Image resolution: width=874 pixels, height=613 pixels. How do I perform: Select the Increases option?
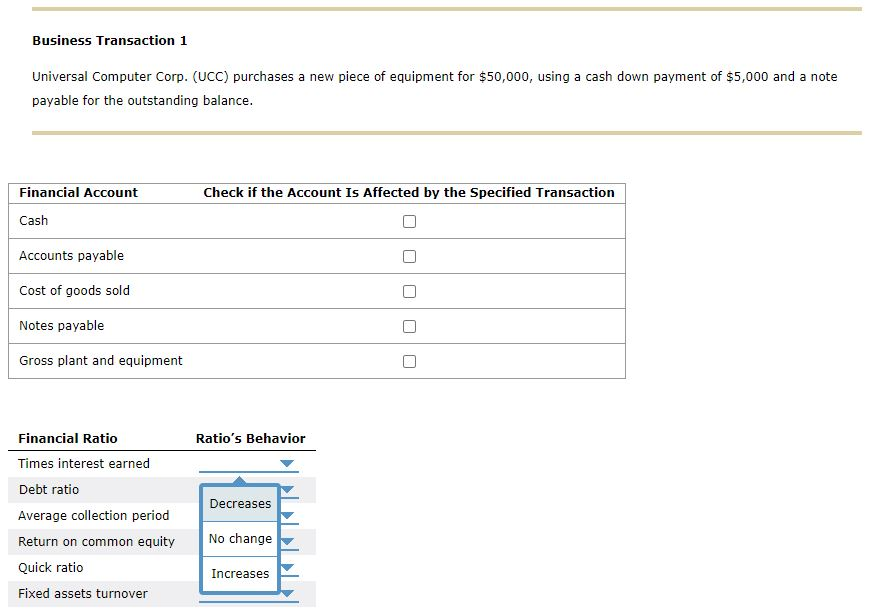coord(239,572)
